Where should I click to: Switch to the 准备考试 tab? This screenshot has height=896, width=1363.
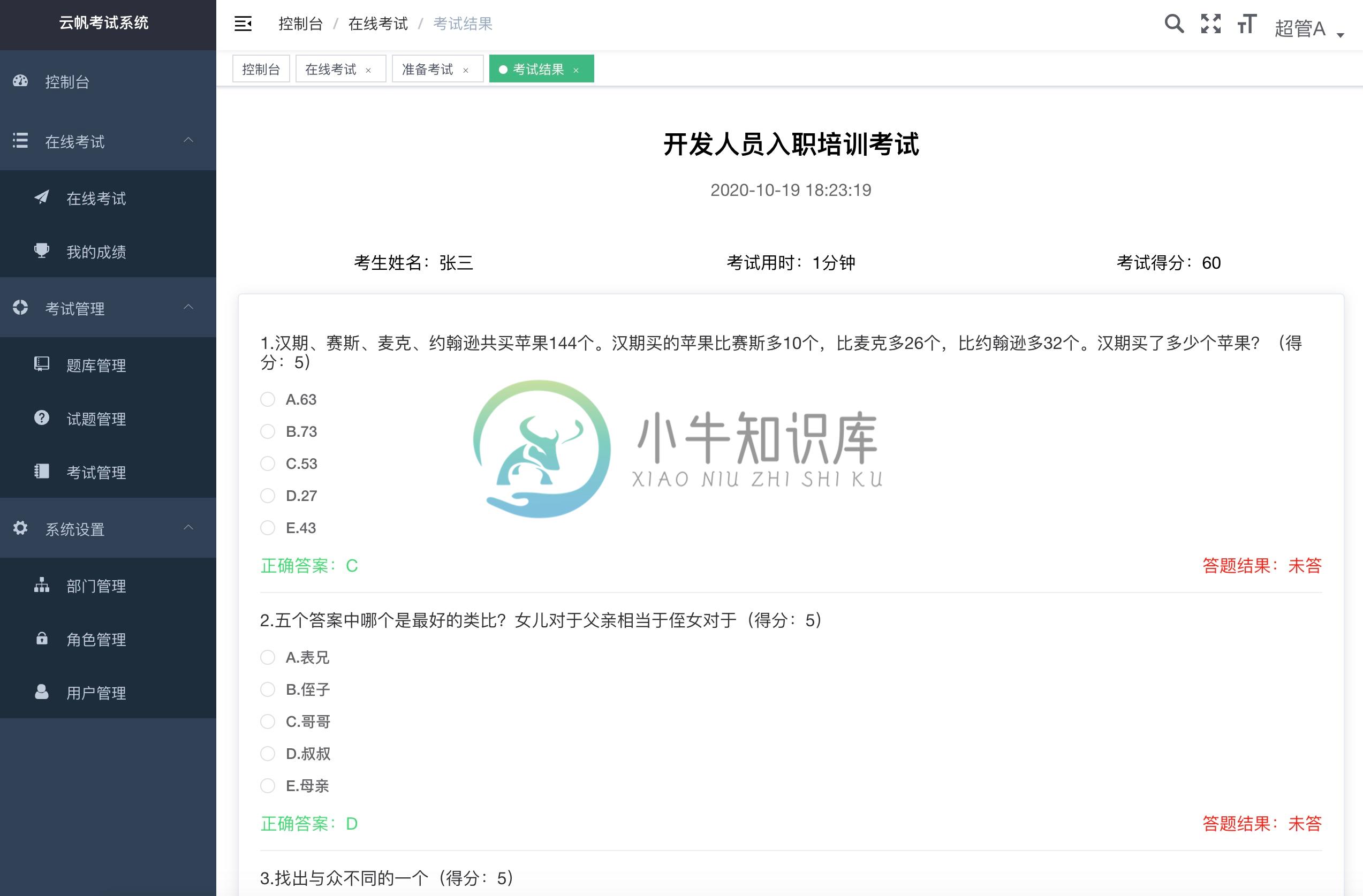[x=437, y=69]
